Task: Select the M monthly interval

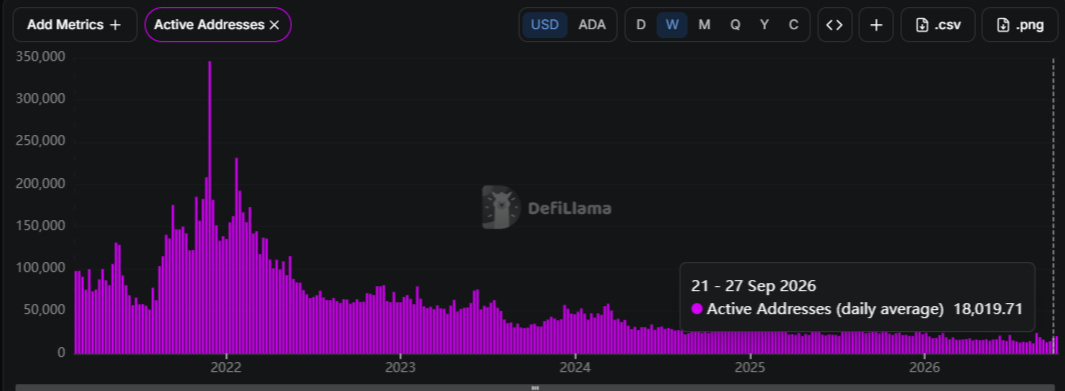Action: click(x=704, y=25)
